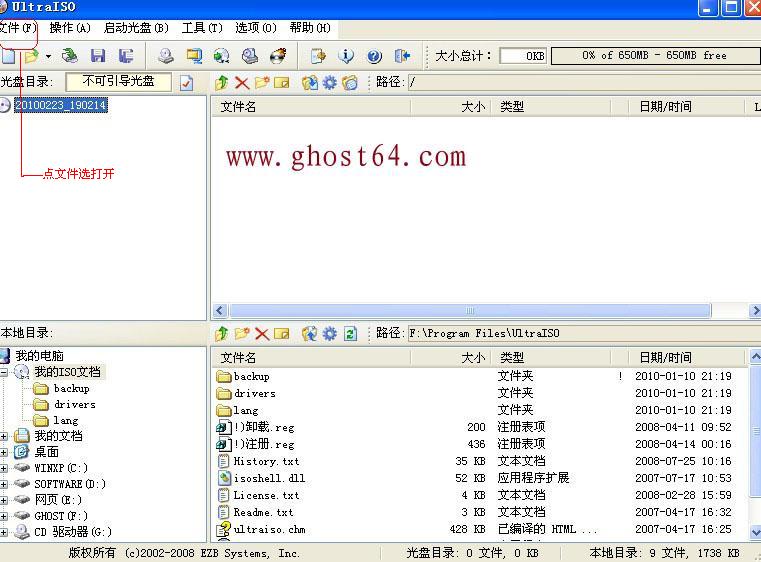Click the Save floppy disk icon
761x562 pixels.
[98, 56]
